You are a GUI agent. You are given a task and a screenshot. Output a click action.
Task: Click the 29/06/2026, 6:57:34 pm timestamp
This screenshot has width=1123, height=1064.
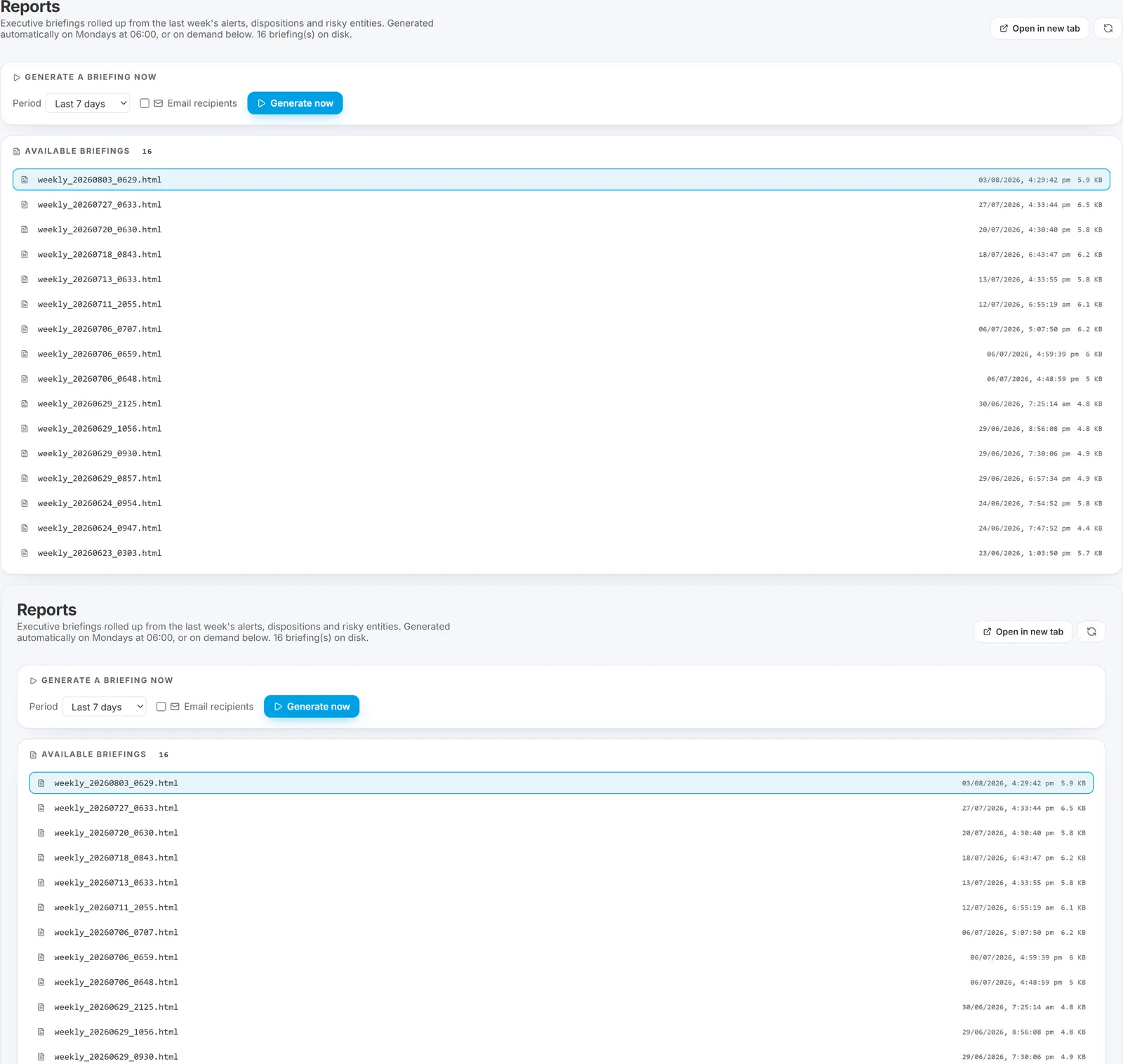coord(1025,479)
